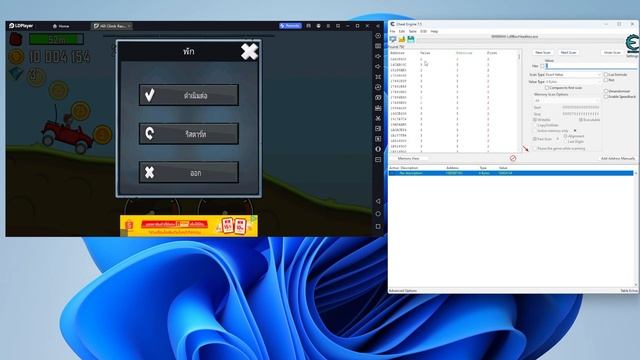The height and width of the screenshot is (360, 640).
Task: Click the restart button in pause menu
Action: (x=189, y=133)
